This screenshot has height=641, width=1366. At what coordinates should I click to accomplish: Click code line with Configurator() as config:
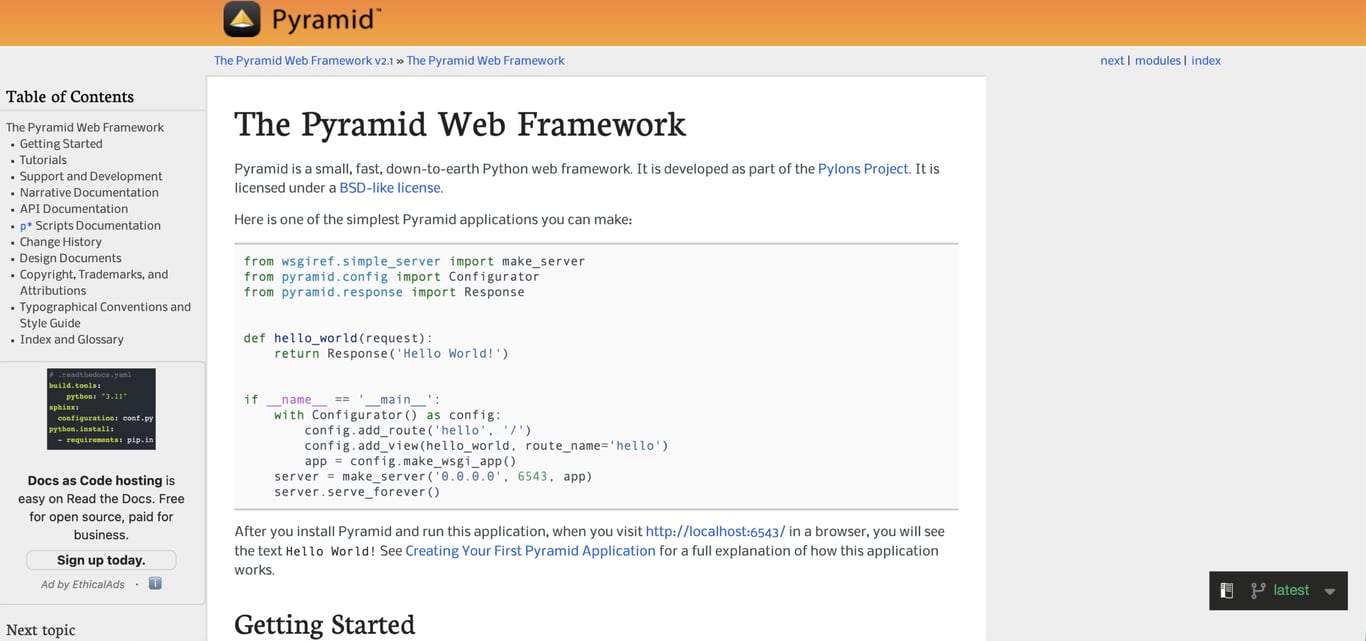[388, 415]
